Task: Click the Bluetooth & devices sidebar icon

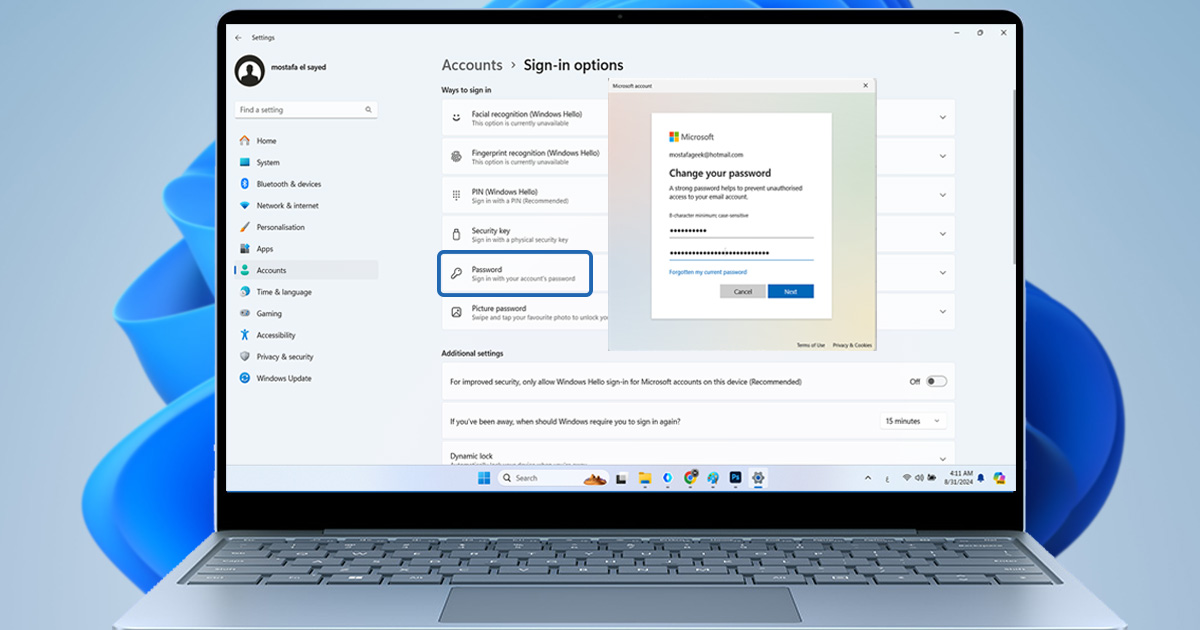Action: 245,184
